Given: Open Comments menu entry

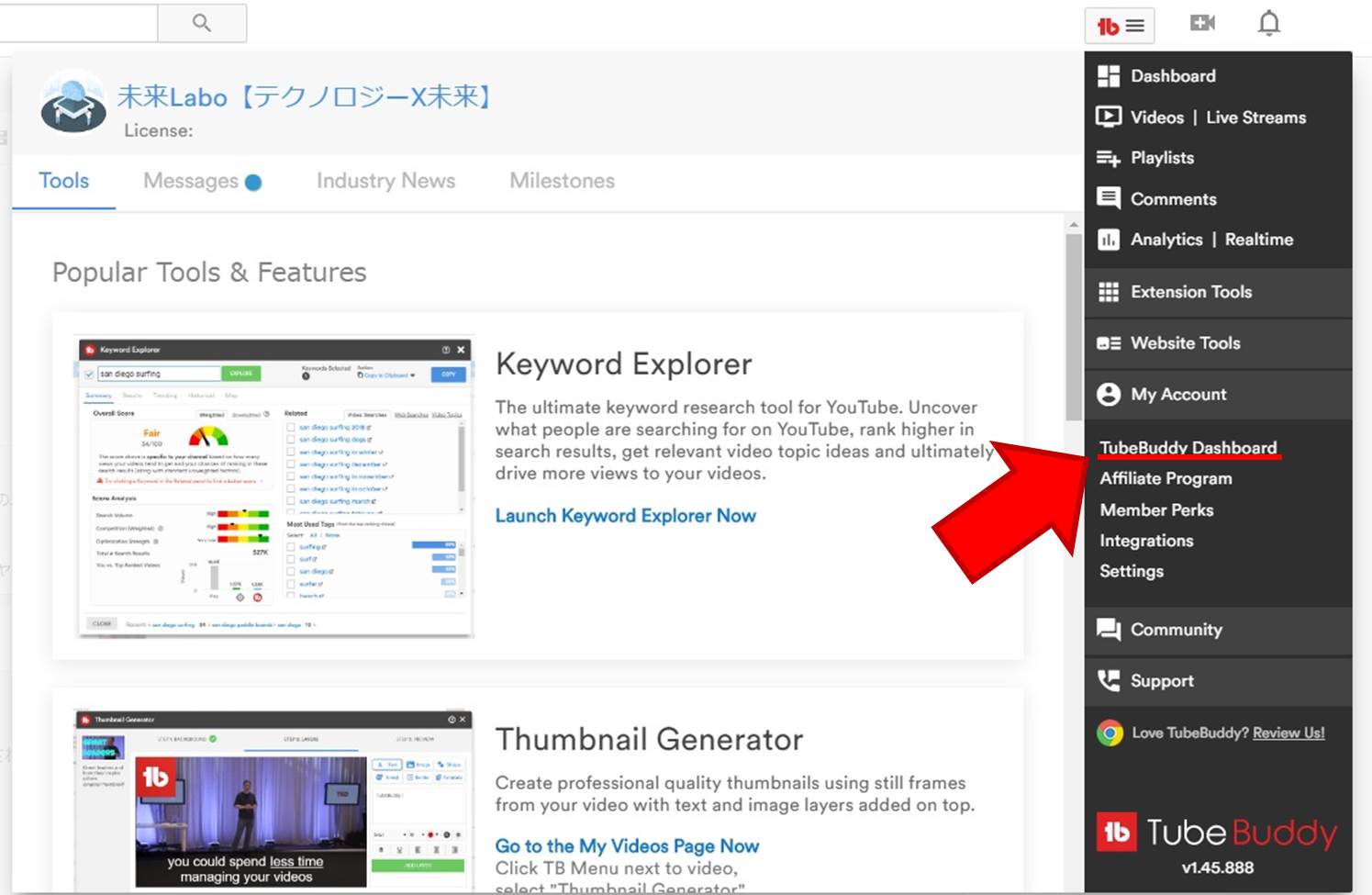Looking at the screenshot, I should point(1174,199).
